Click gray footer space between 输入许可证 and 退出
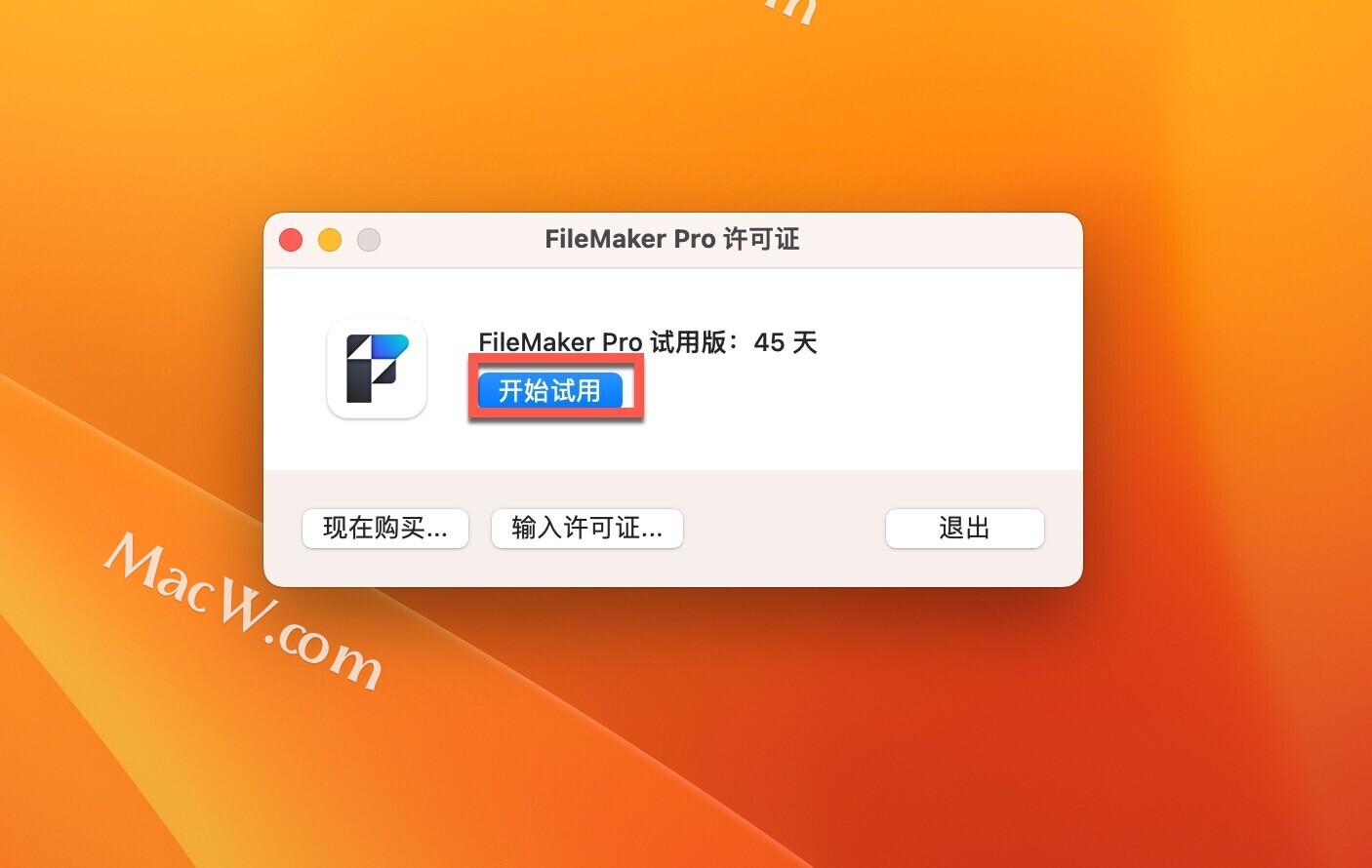The image size is (1372, 868). click(x=784, y=528)
